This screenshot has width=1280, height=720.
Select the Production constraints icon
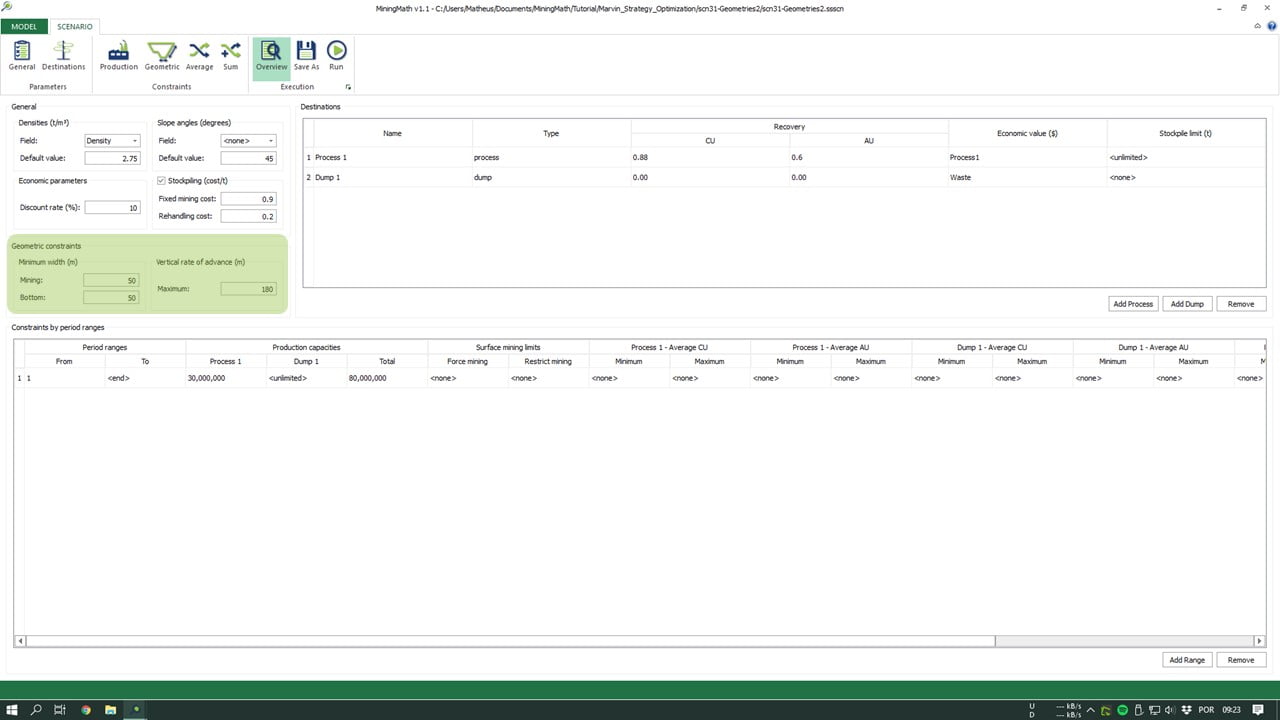[x=118, y=55]
